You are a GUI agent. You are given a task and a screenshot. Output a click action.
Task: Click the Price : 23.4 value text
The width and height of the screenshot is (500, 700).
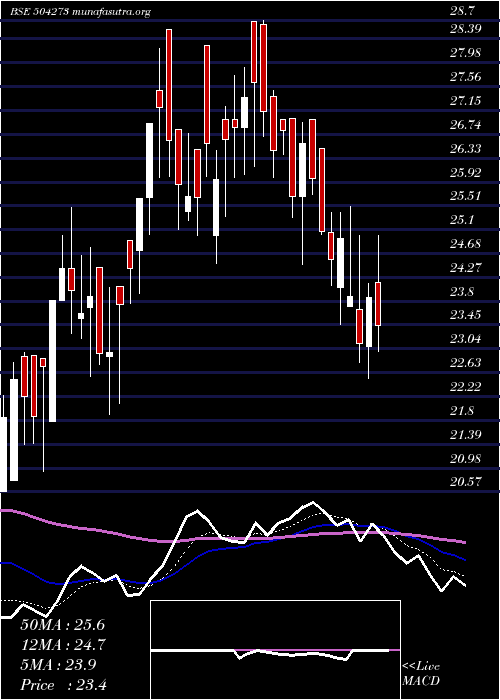pos(63,685)
